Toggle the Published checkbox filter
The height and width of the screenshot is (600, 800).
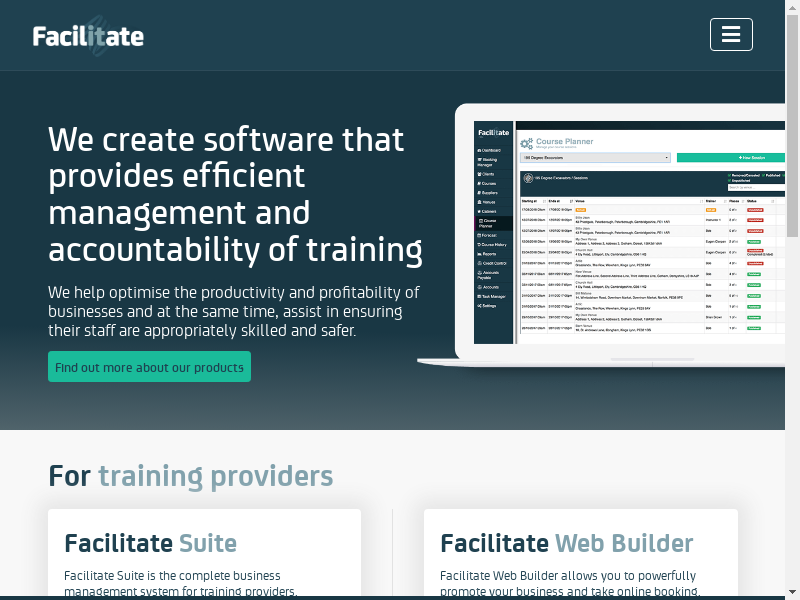(x=762, y=174)
